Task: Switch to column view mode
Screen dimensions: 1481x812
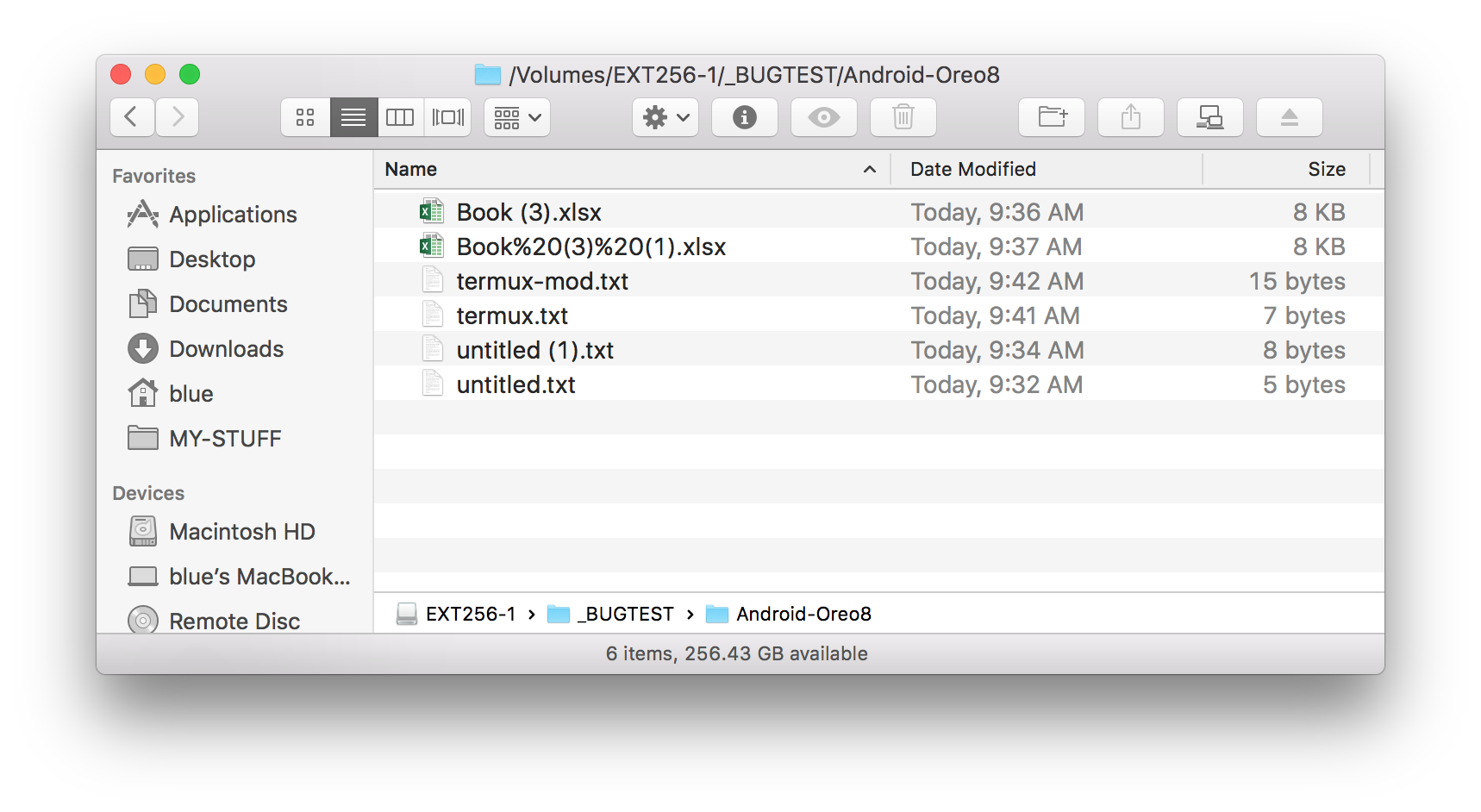Action: click(x=400, y=117)
